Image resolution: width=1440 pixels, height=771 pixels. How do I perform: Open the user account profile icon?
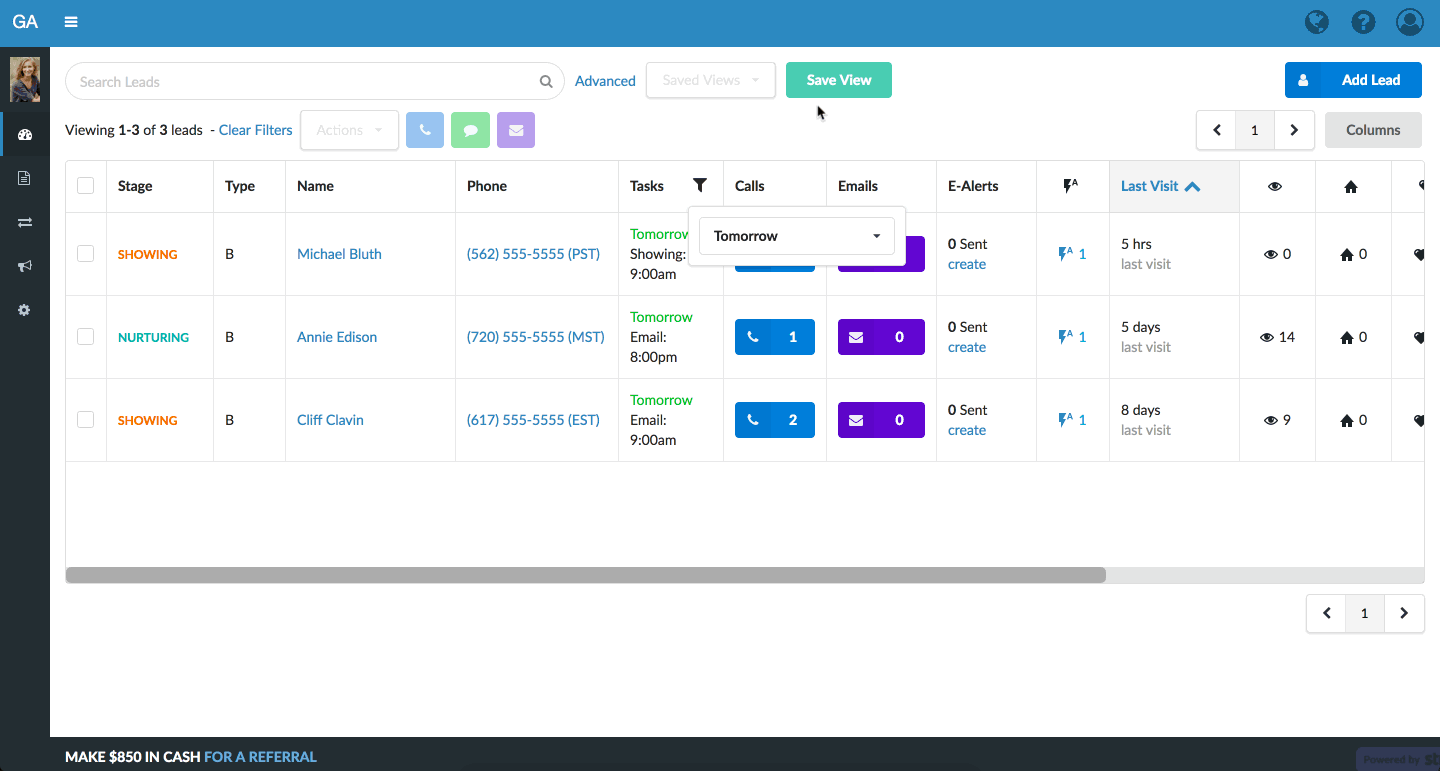(1409, 22)
